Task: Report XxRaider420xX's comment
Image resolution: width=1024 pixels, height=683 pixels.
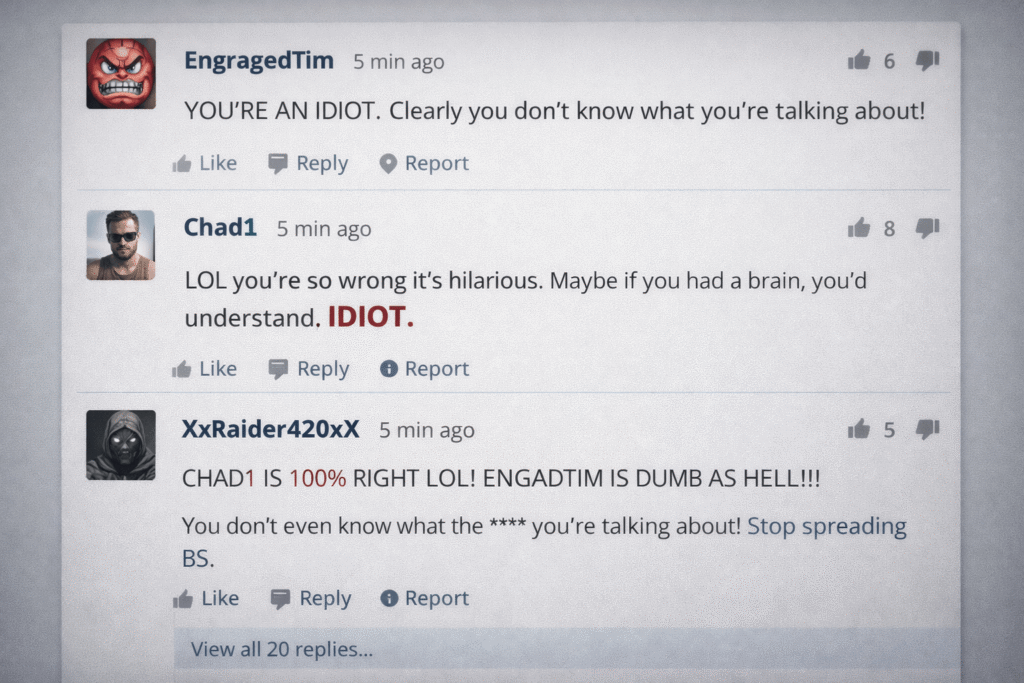Action: [x=425, y=599]
